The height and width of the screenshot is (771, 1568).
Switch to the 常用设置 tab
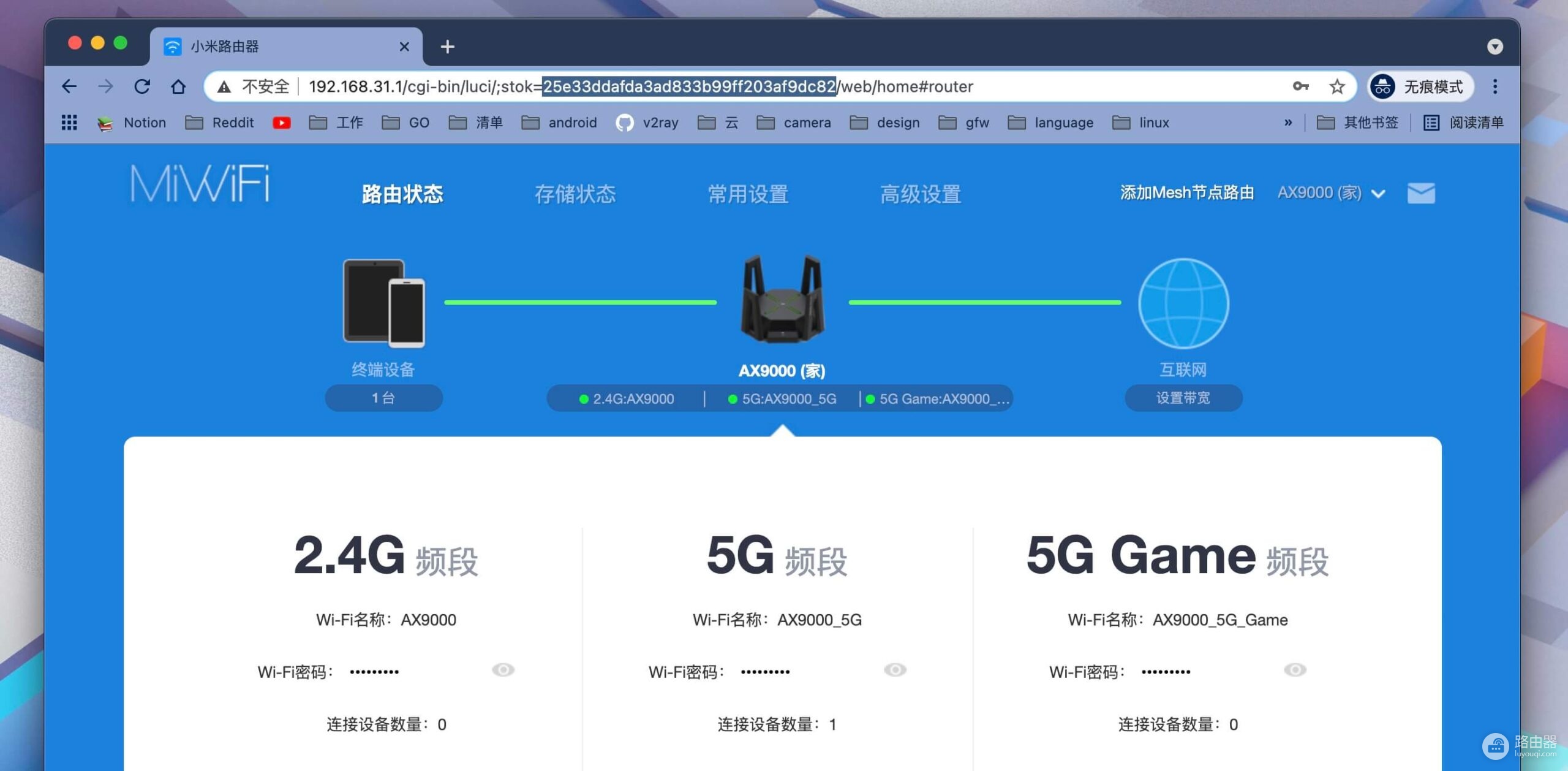pyautogui.click(x=748, y=194)
